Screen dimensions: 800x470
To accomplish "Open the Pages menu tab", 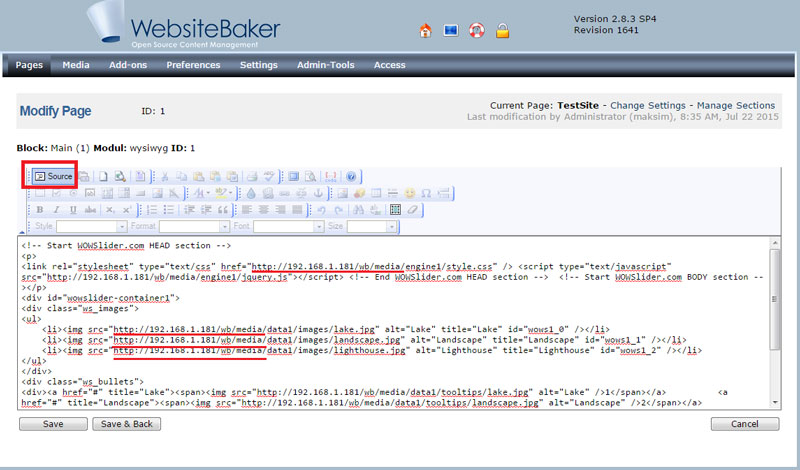I will click(x=29, y=65).
